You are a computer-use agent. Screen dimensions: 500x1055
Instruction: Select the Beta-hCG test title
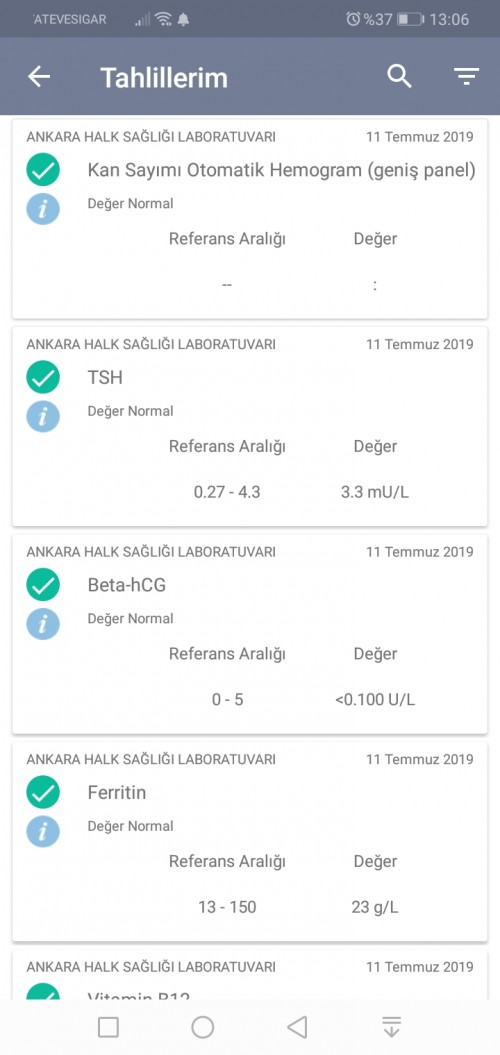(127, 585)
